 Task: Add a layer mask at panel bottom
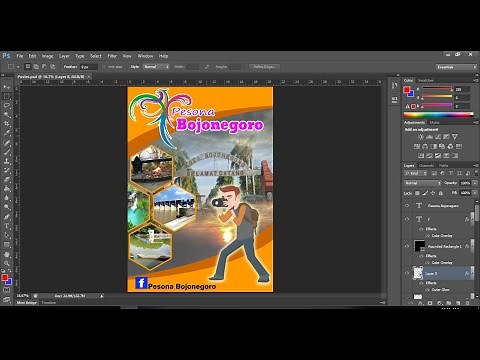430,303
